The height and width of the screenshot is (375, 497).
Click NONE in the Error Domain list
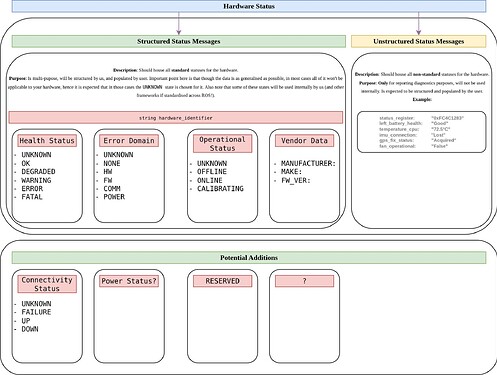112,163
